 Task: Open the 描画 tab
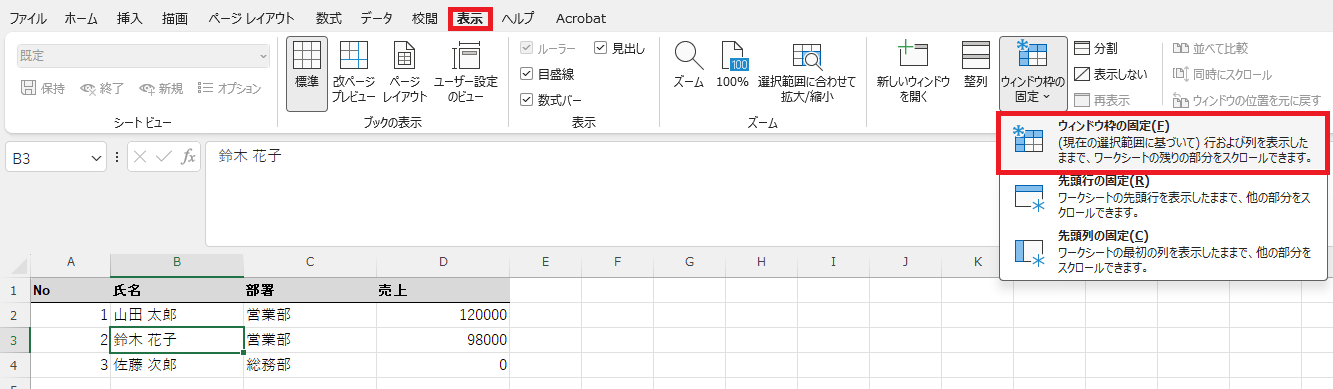pos(174,18)
